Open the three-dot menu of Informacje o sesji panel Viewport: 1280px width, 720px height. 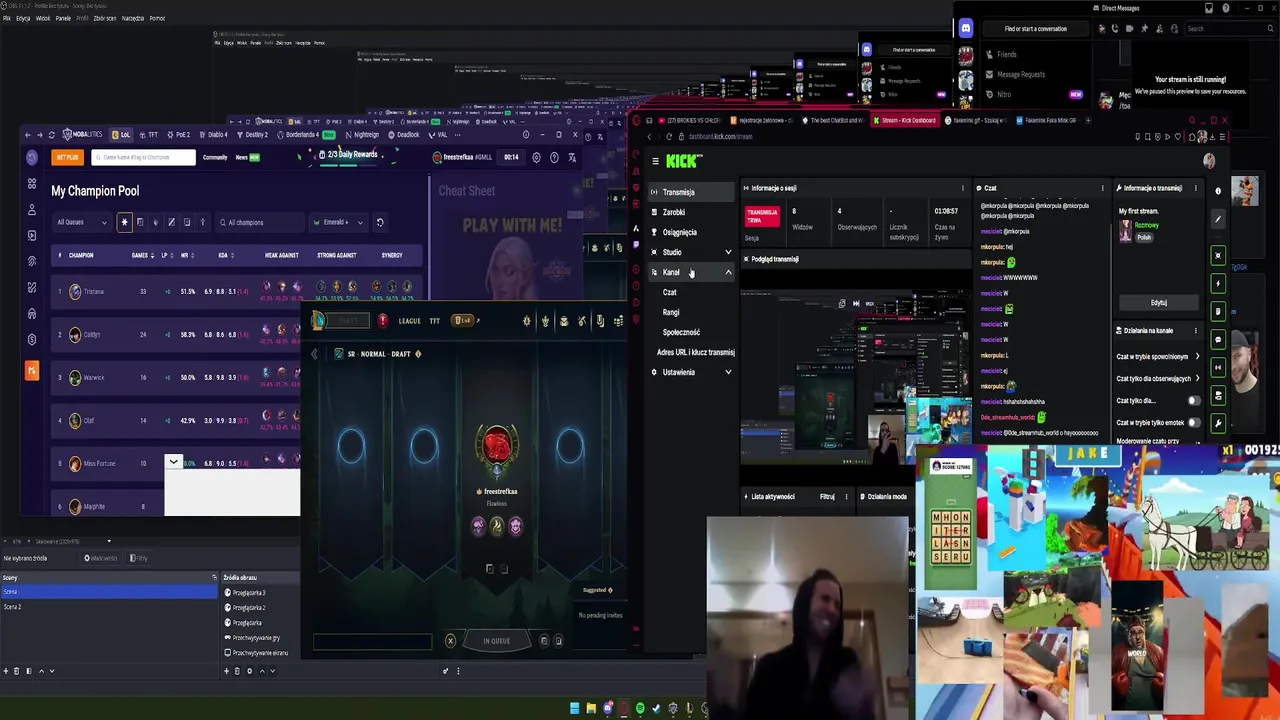[x=963, y=188]
